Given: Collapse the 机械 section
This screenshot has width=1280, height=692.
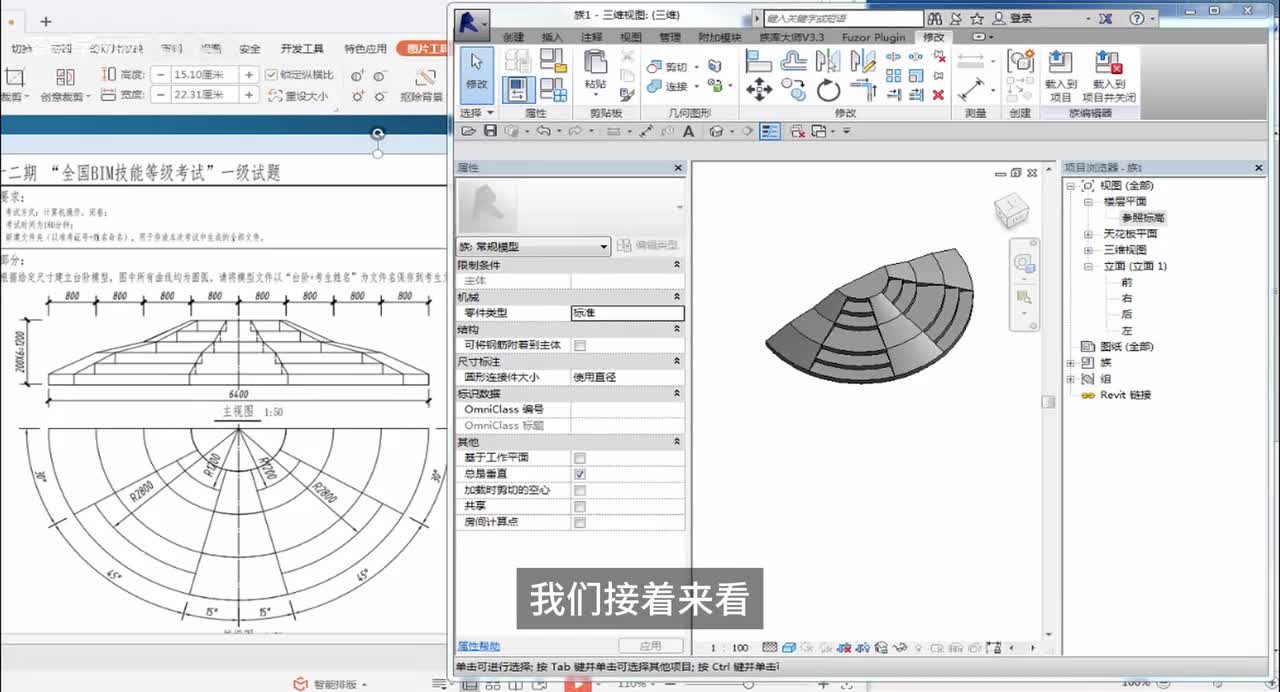Looking at the screenshot, I should pyautogui.click(x=677, y=297).
